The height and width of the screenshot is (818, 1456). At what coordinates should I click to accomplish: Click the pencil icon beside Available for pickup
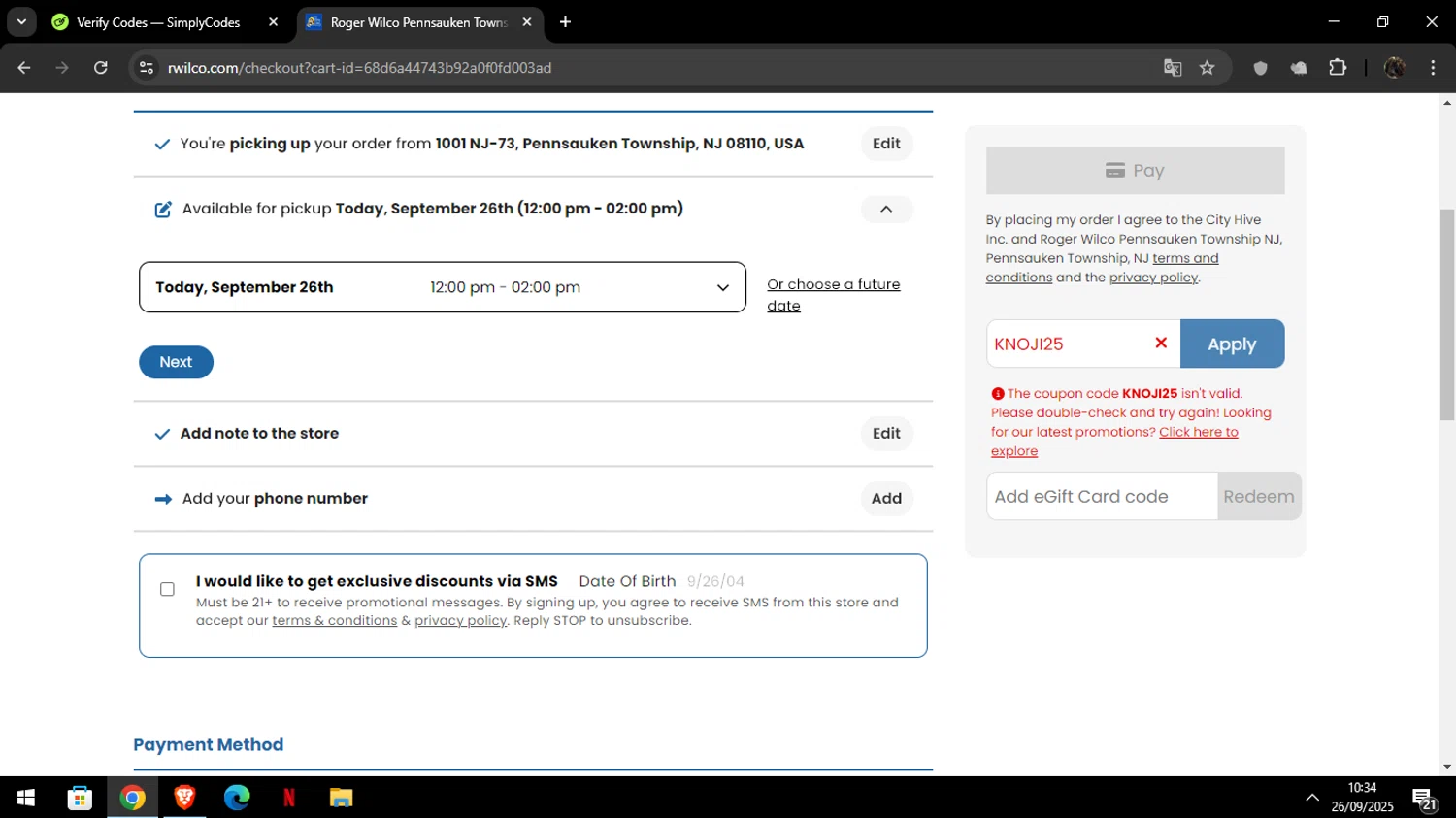pos(163,210)
